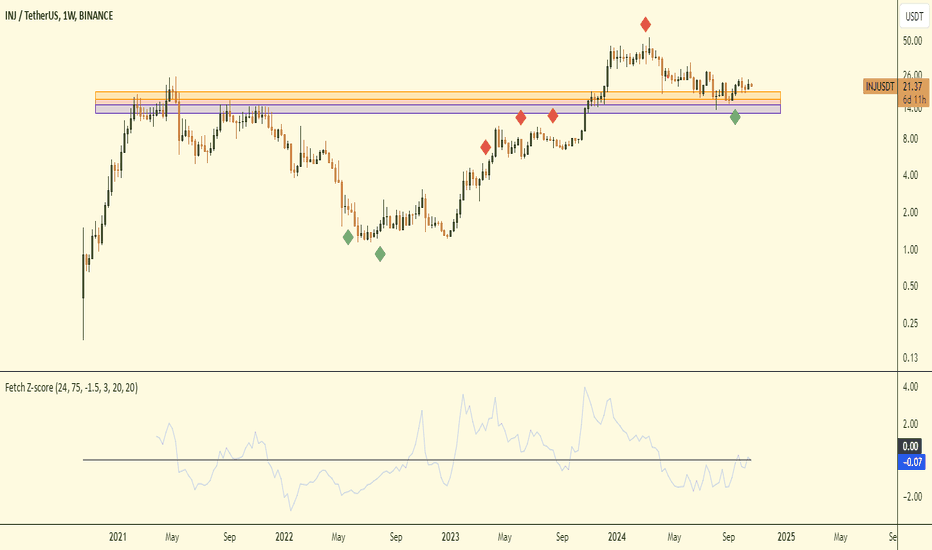This screenshot has height=550, width=932.
Task: Click the -0.07 Z-score value label
Action: pyautogui.click(x=911, y=462)
